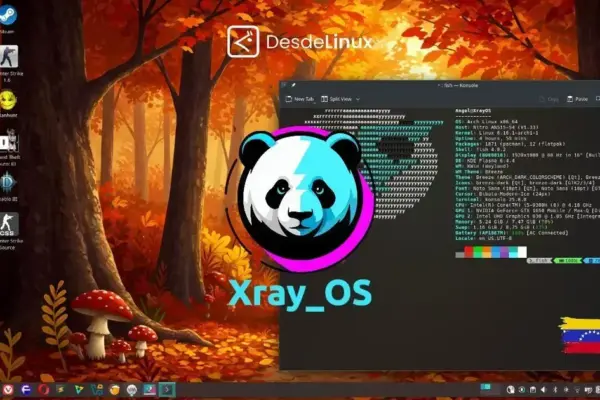Click the 'GPU 1: NVIDIA GeForce GTX' line

[527, 211]
